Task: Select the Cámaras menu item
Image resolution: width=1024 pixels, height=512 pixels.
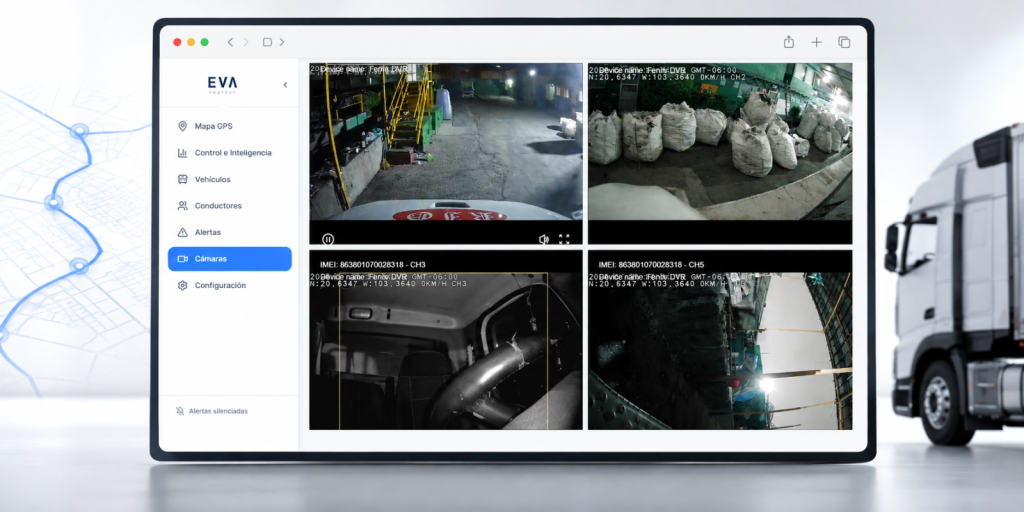Action: point(229,259)
